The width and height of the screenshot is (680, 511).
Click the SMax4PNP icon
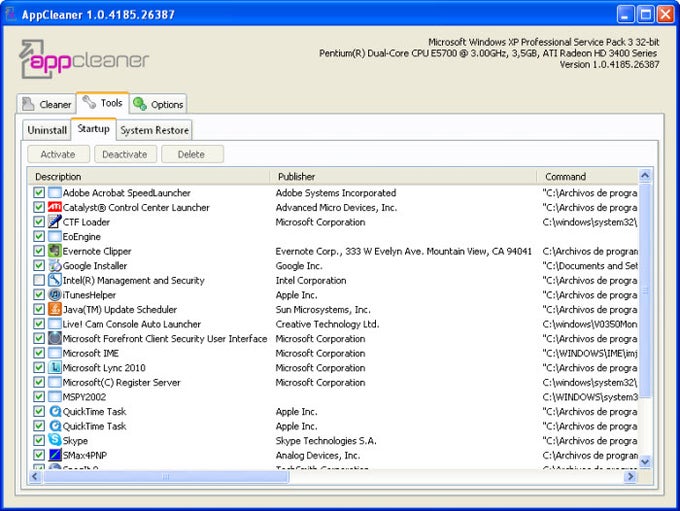pyautogui.click(x=55, y=455)
